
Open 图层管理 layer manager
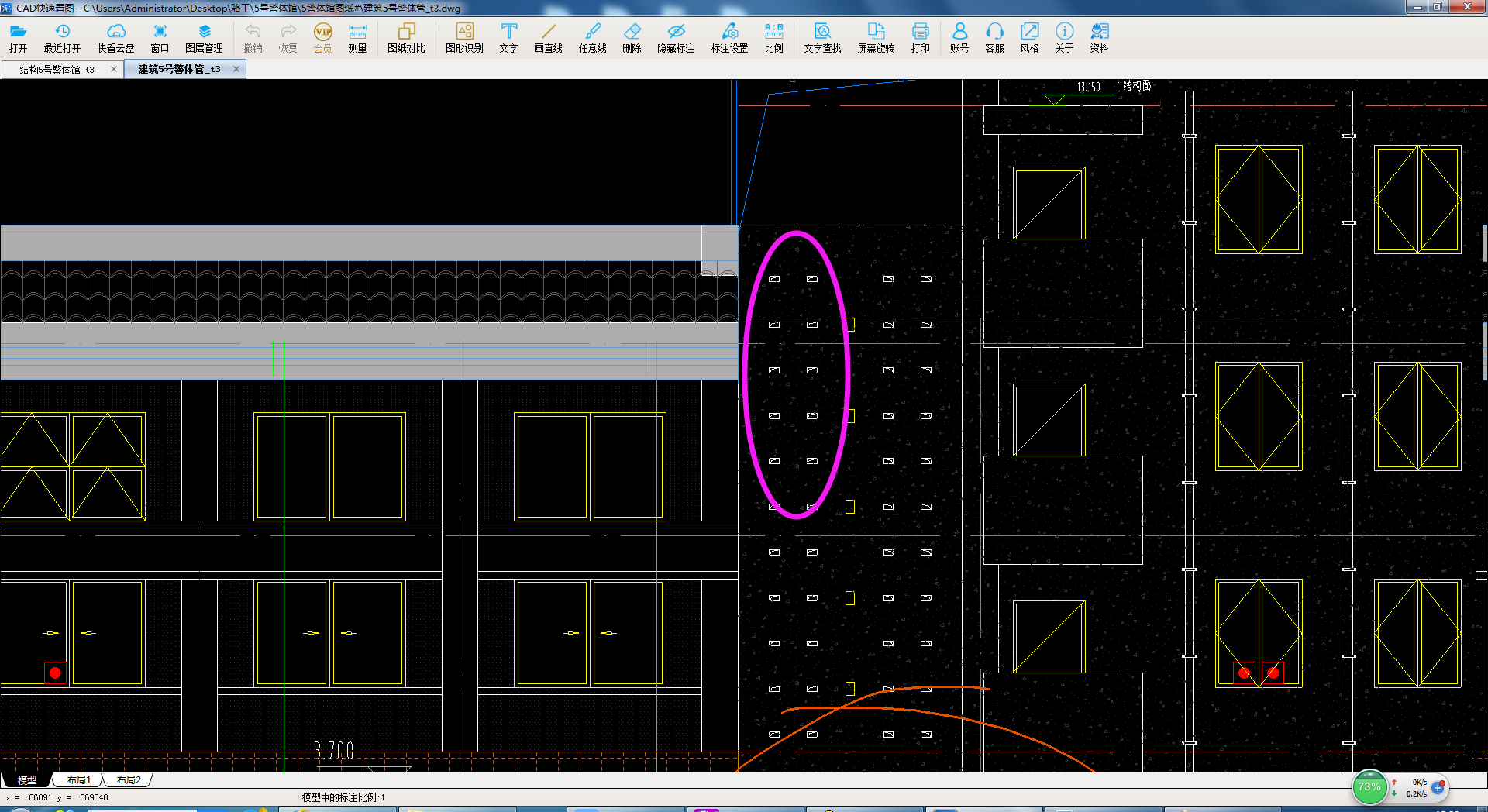(204, 37)
